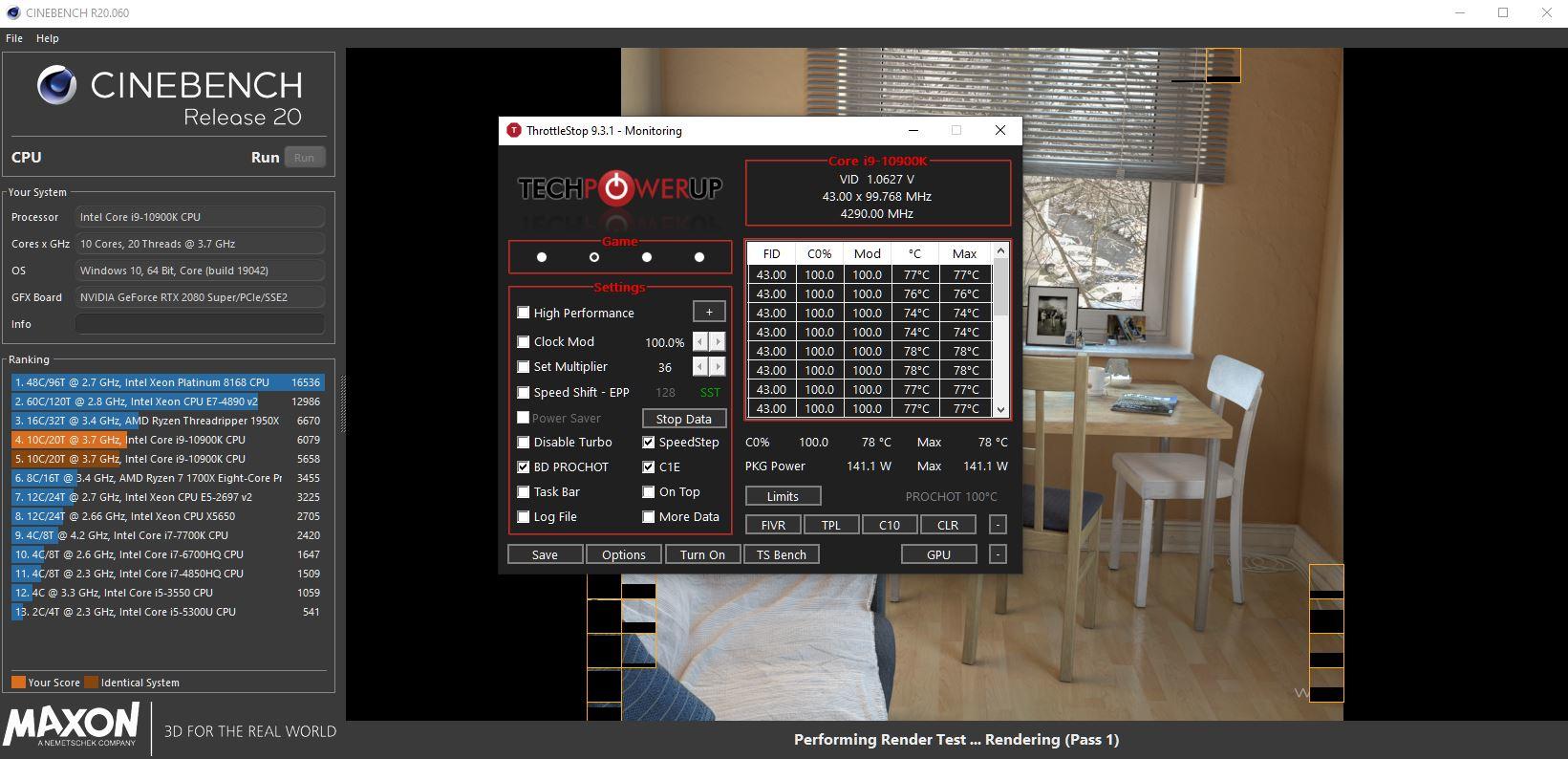Click the Set Multiplier increase arrow
The image size is (1568, 759).
click(x=718, y=367)
